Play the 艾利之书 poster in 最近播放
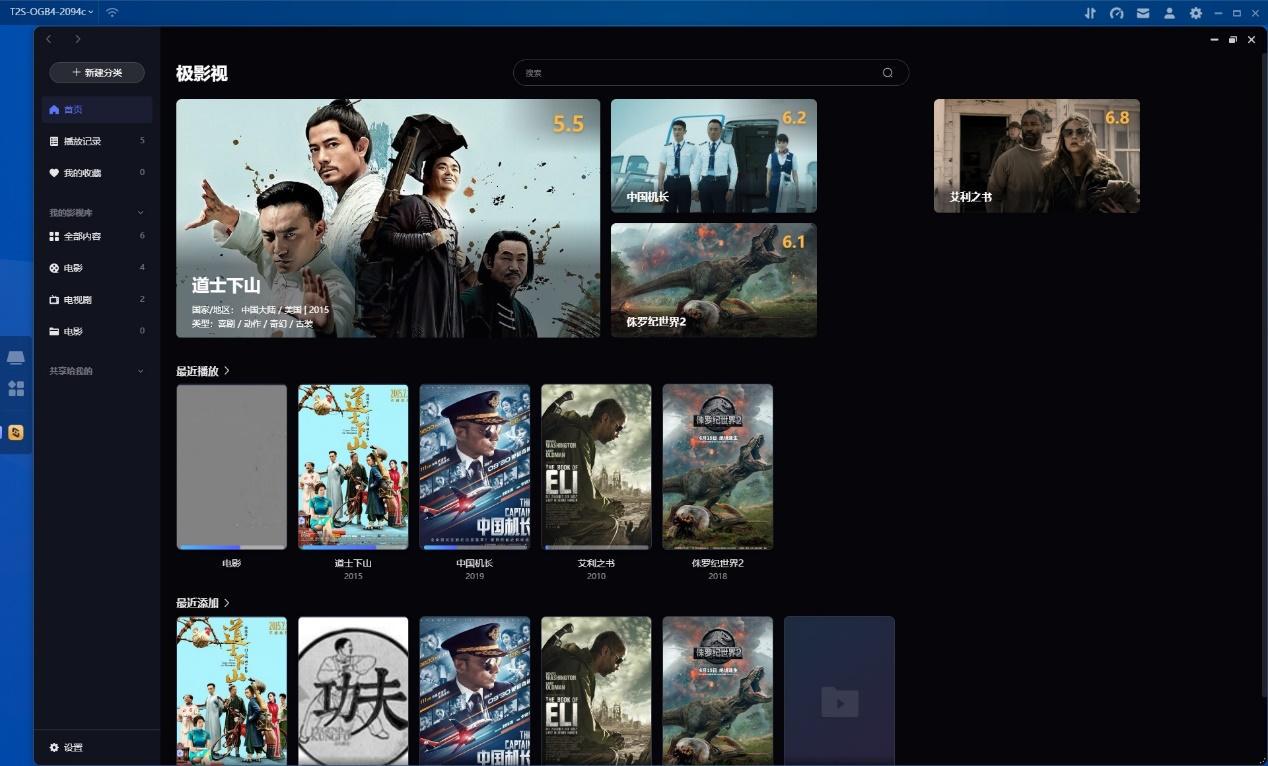1268x766 pixels. coord(596,467)
